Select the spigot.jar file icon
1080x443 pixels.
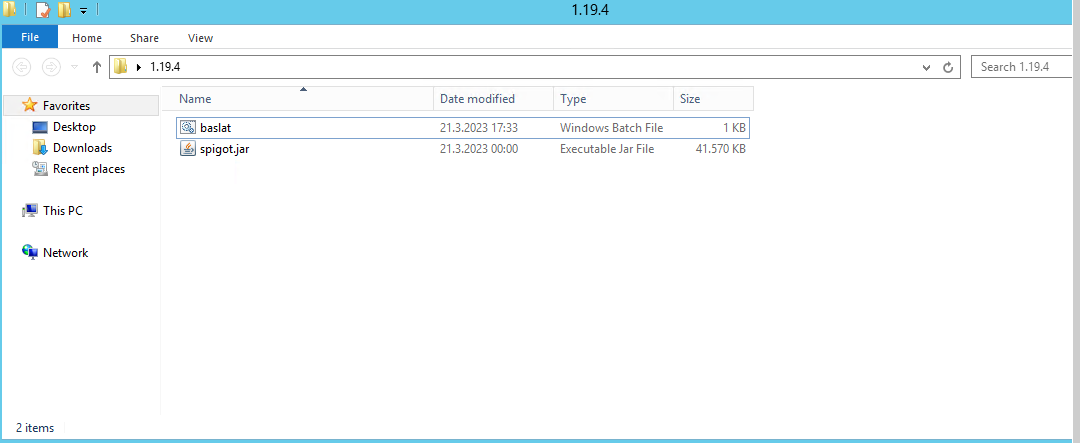pyautogui.click(x=188, y=149)
